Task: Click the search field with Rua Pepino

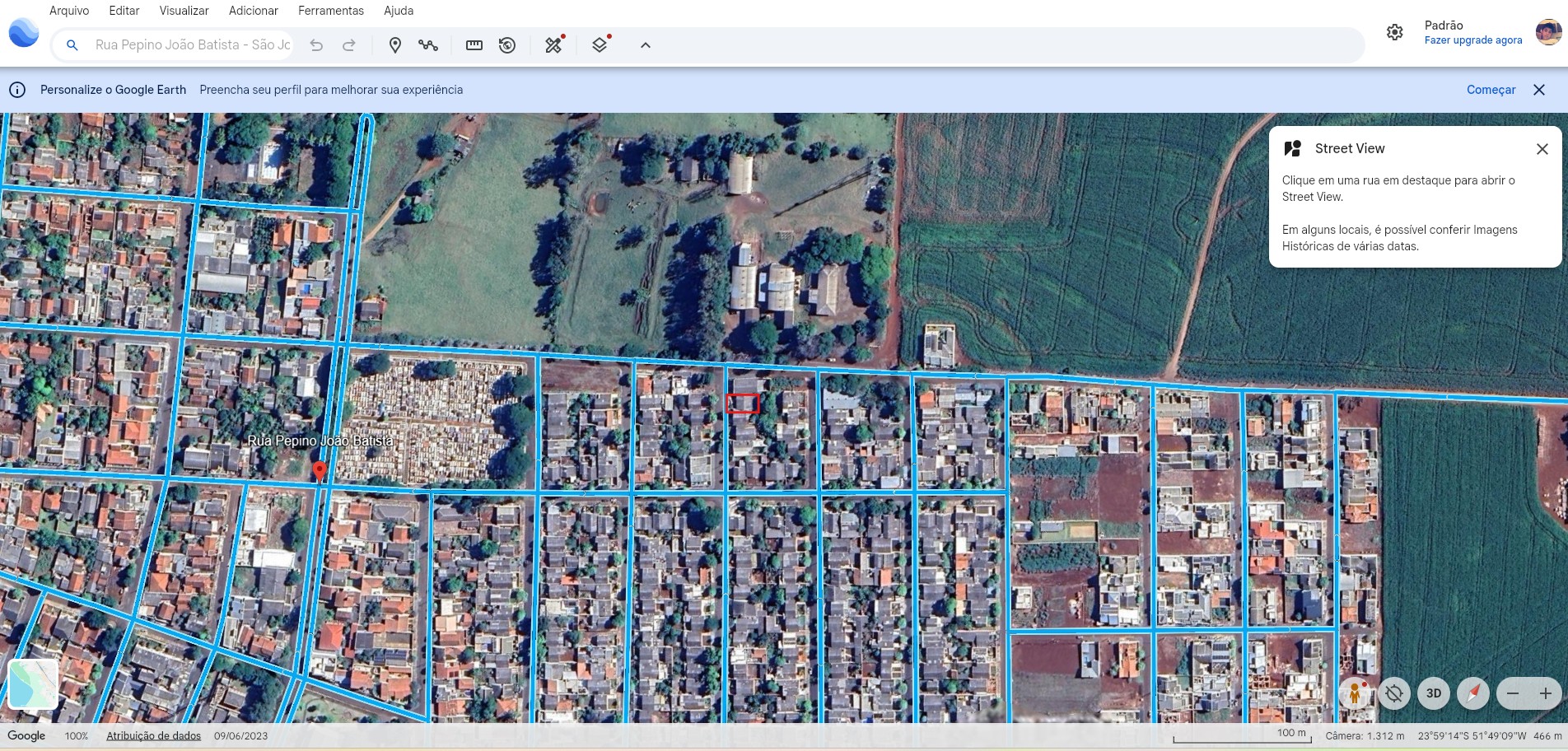Action: 192,45
